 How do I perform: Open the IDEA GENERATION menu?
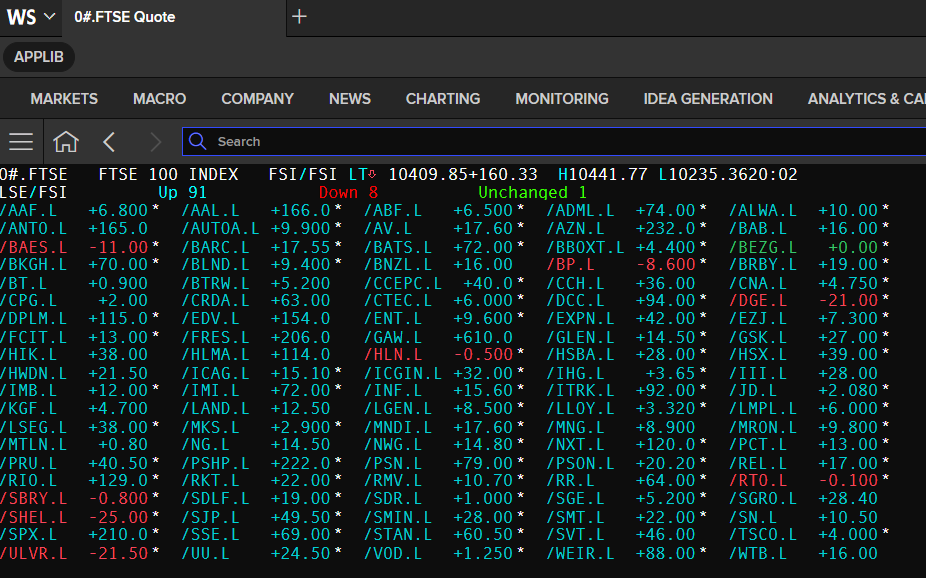point(708,99)
